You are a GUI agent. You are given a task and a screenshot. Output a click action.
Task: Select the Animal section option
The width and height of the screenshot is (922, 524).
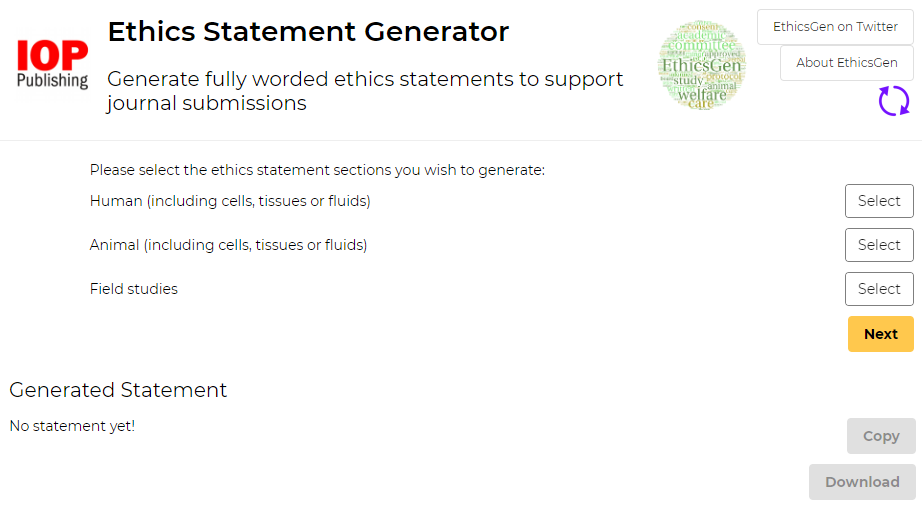pyautogui.click(x=879, y=245)
